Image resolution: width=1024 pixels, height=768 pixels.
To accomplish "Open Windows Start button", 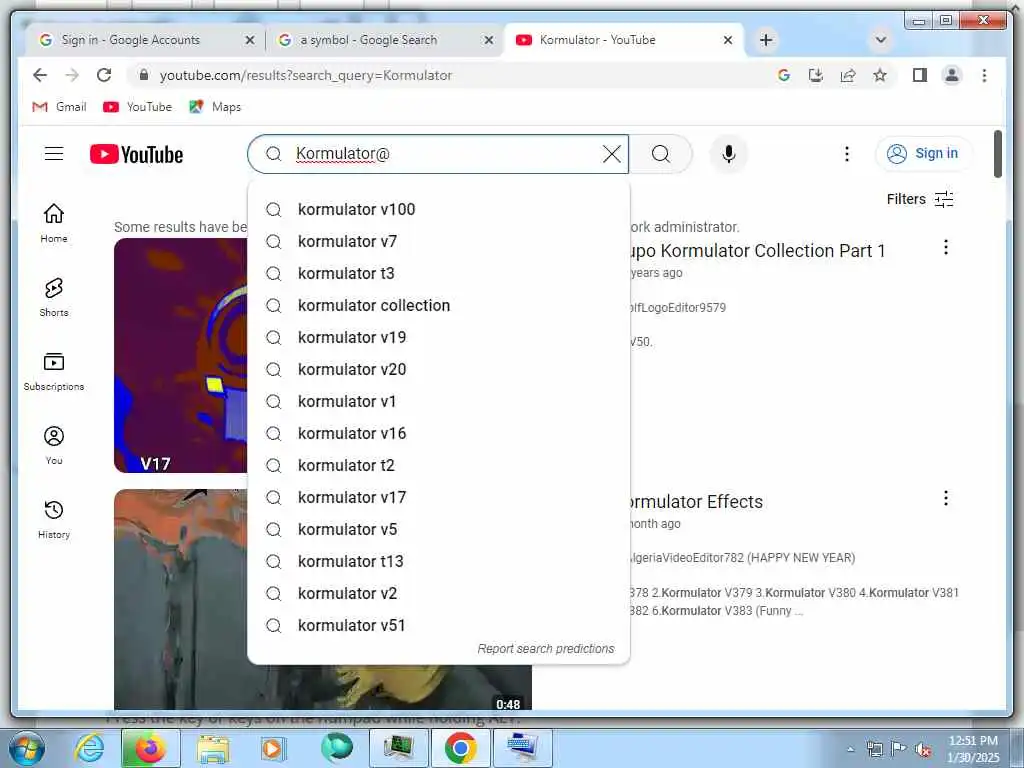I will click(x=27, y=748).
